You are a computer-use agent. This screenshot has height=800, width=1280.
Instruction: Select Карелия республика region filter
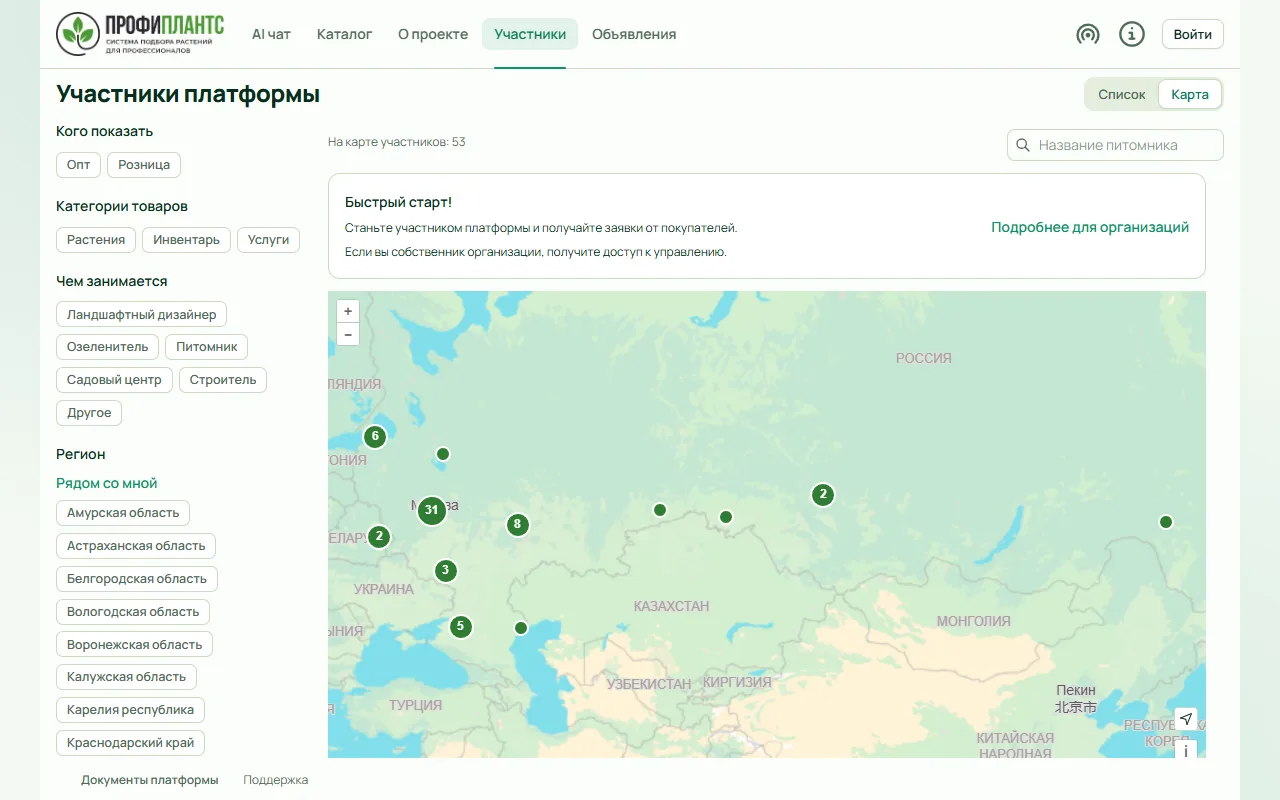131,710
